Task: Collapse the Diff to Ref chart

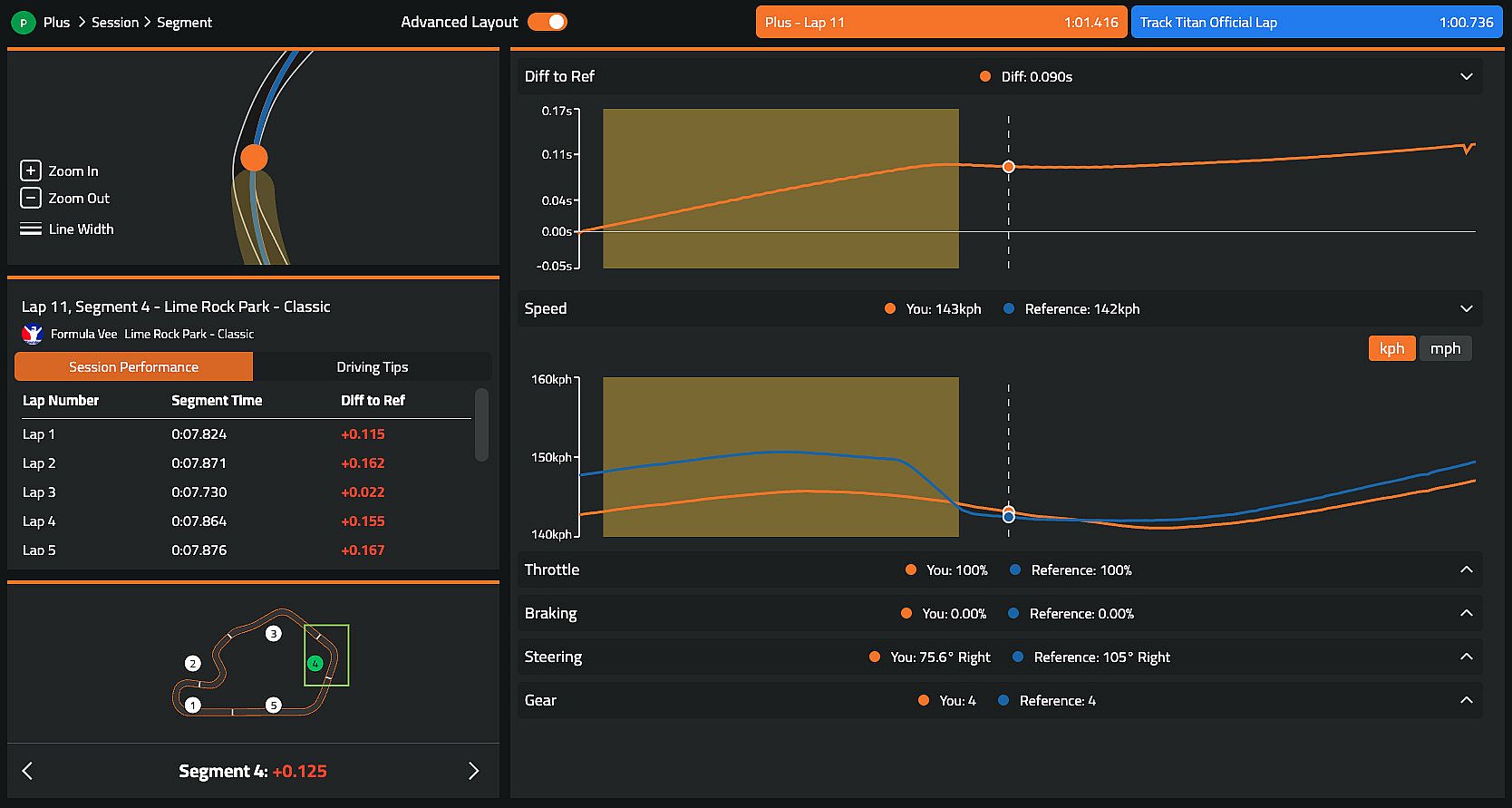Action: point(1467,76)
